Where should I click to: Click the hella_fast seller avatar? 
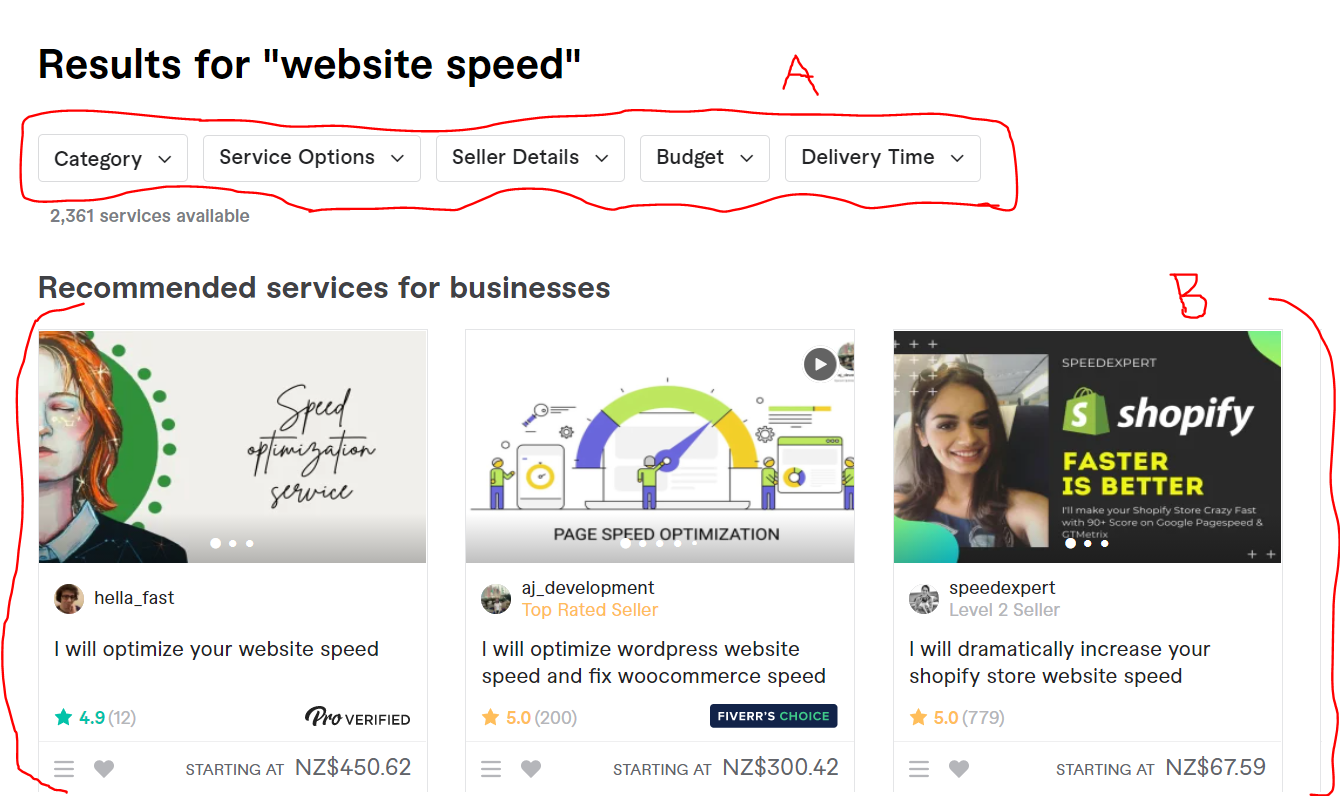[69, 599]
